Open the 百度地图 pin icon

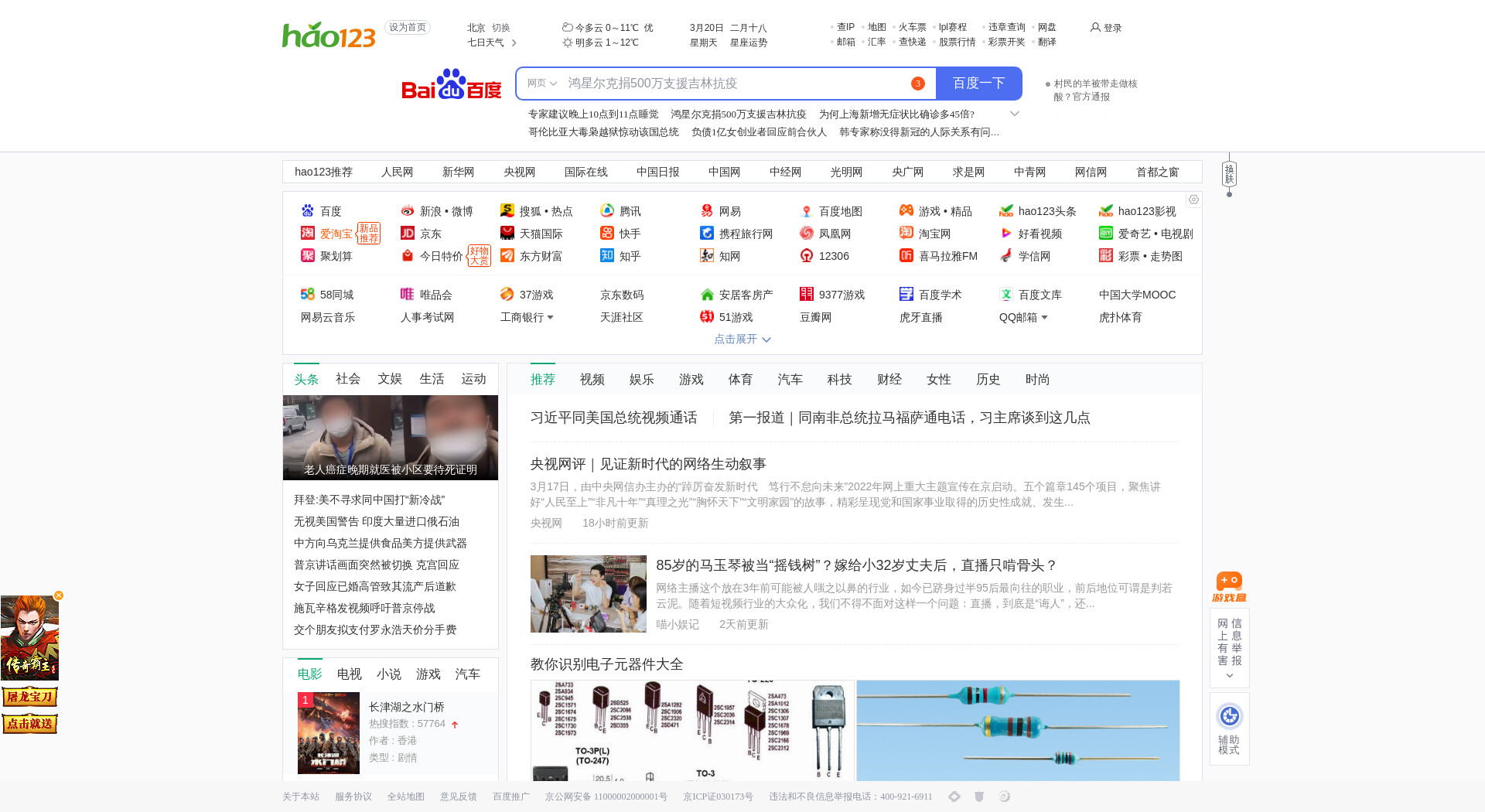[x=807, y=211]
